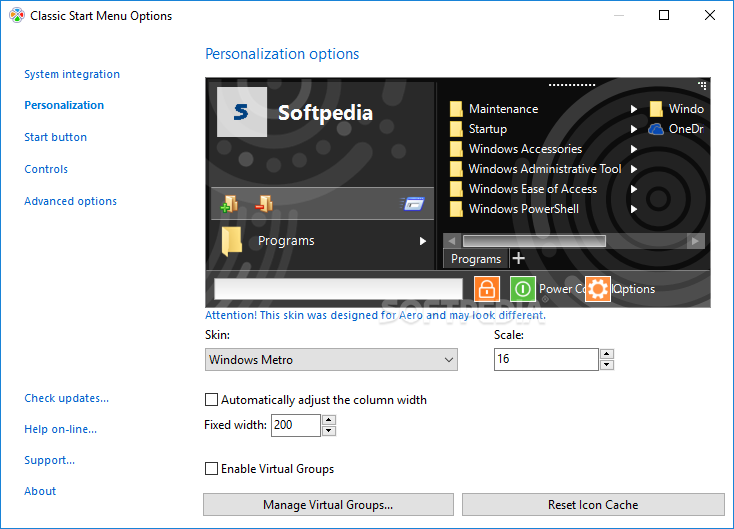Click the search box in menu preview
734x529 pixels.
click(x=338, y=289)
